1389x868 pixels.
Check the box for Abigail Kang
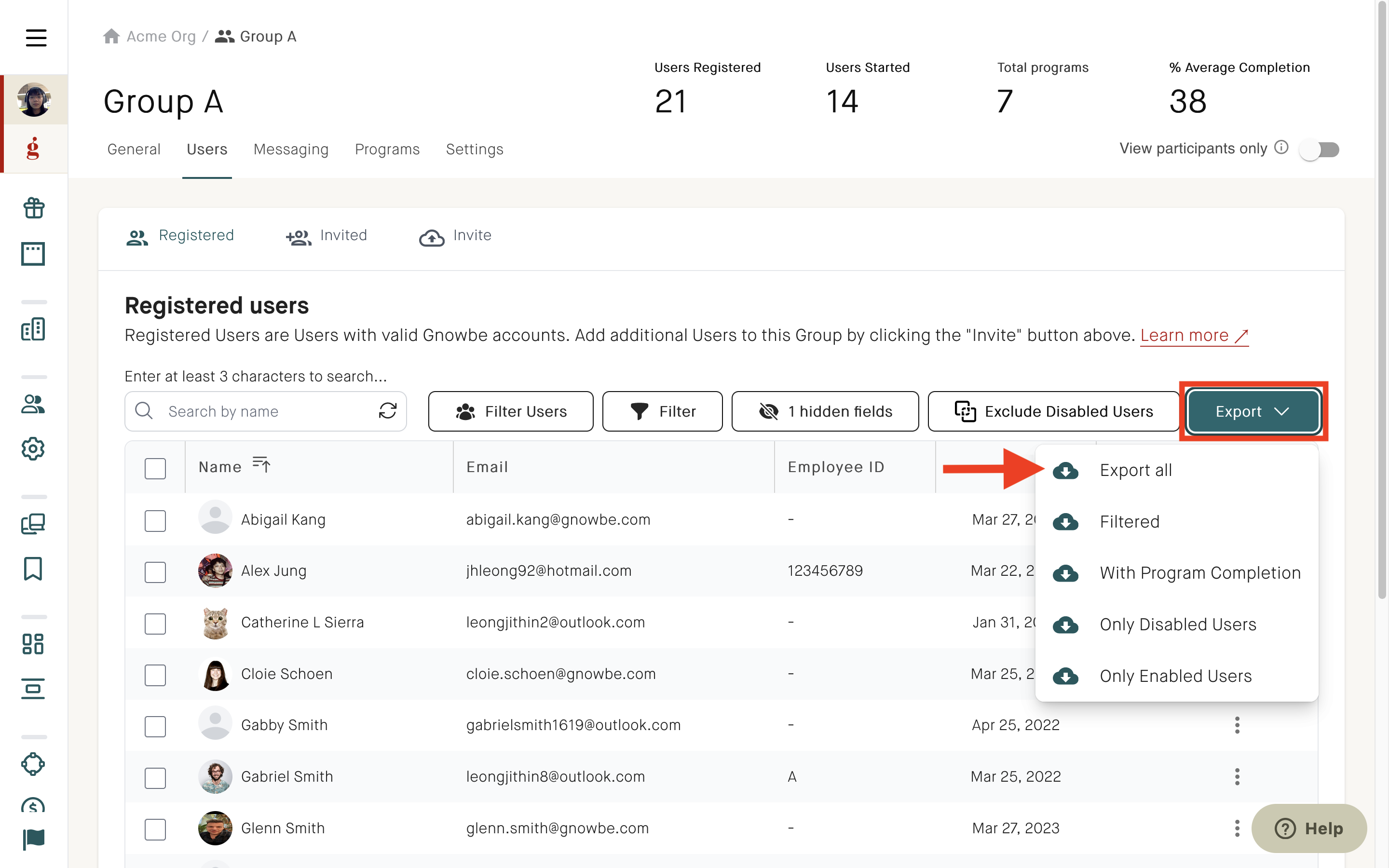[155, 521]
